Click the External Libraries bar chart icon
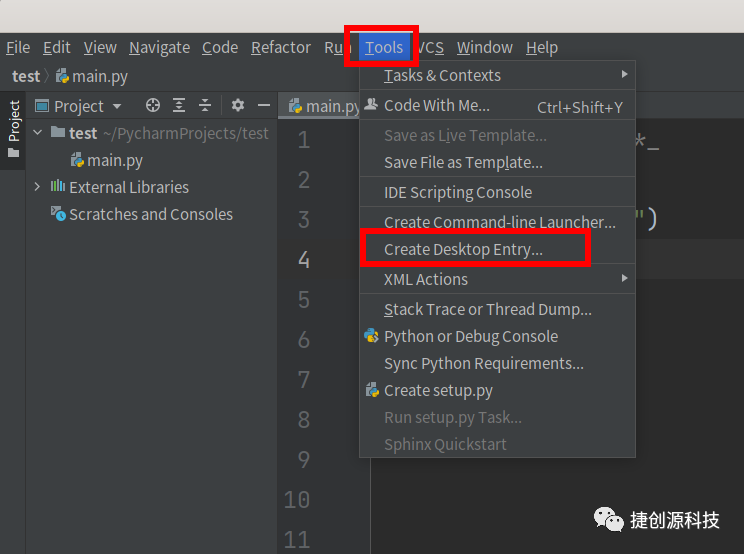744x554 pixels. pyautogui.click(x=58, y=186)
